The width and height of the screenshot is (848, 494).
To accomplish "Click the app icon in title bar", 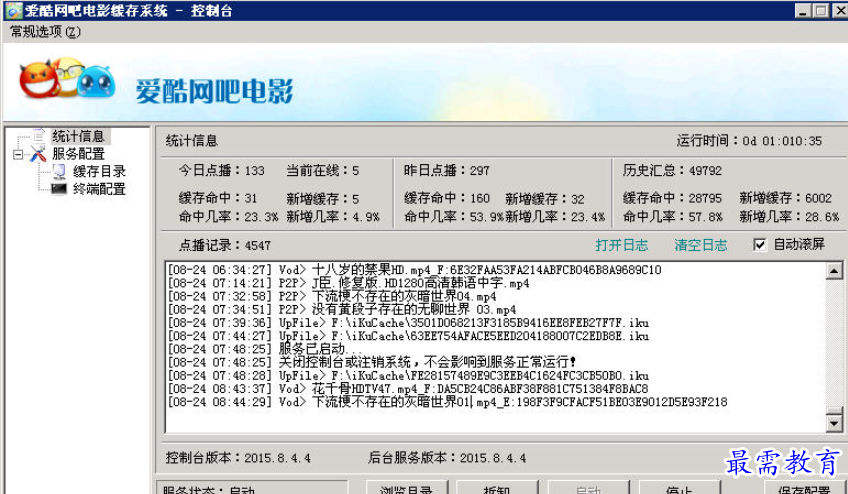I will [x=14, y=10].
